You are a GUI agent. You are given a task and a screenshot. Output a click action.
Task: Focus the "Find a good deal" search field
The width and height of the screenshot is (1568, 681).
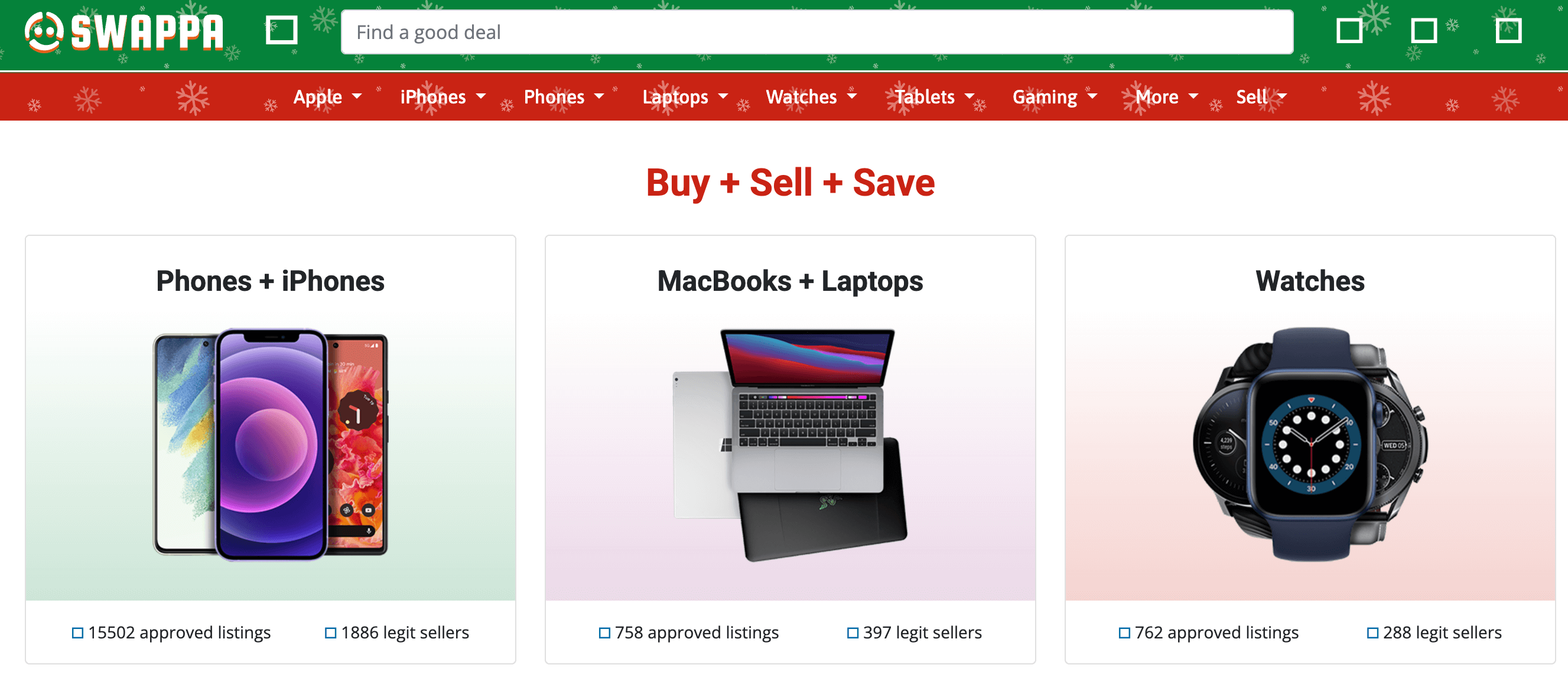(817, 33)
